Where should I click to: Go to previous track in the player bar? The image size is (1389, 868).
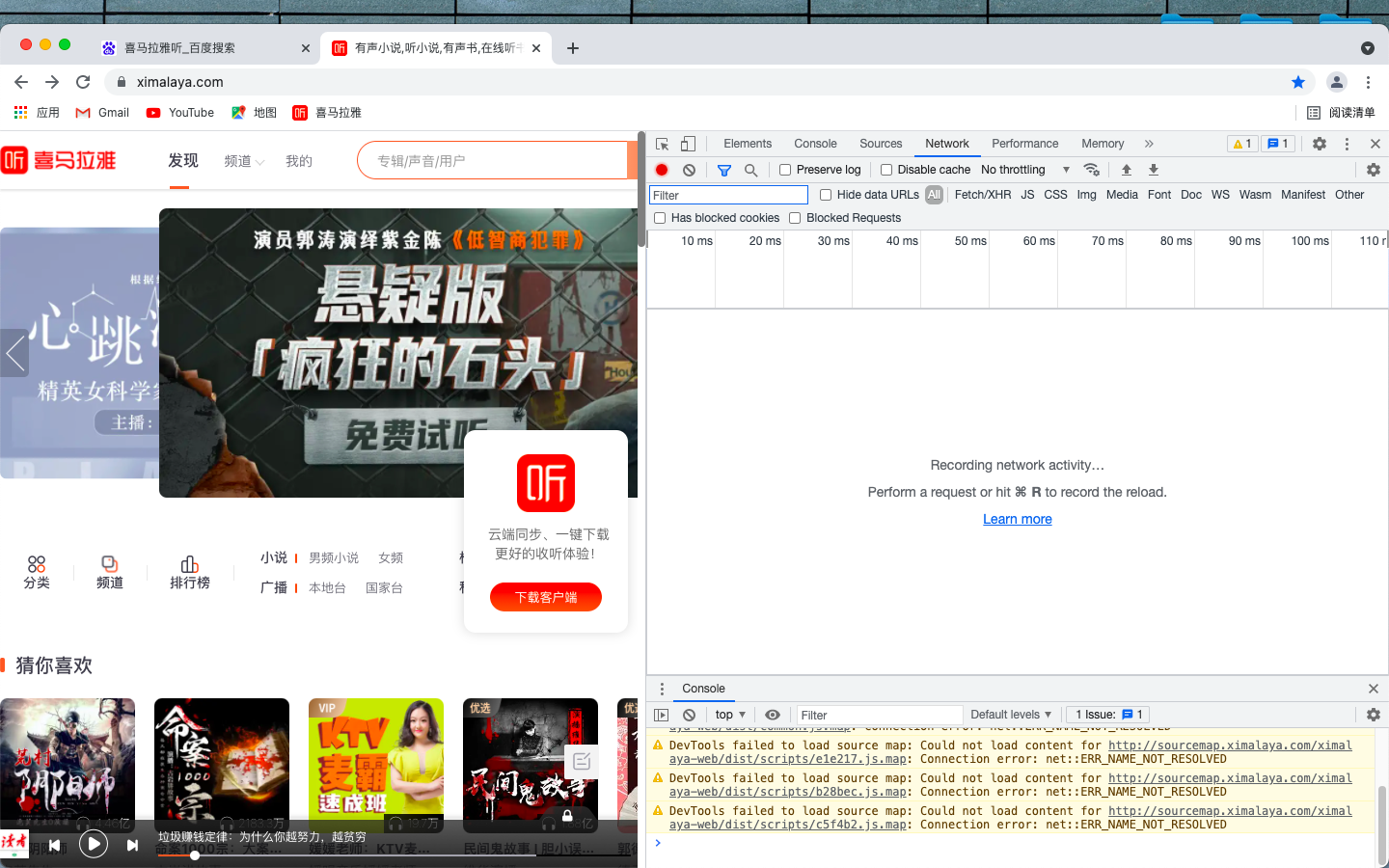click(55, 845)
